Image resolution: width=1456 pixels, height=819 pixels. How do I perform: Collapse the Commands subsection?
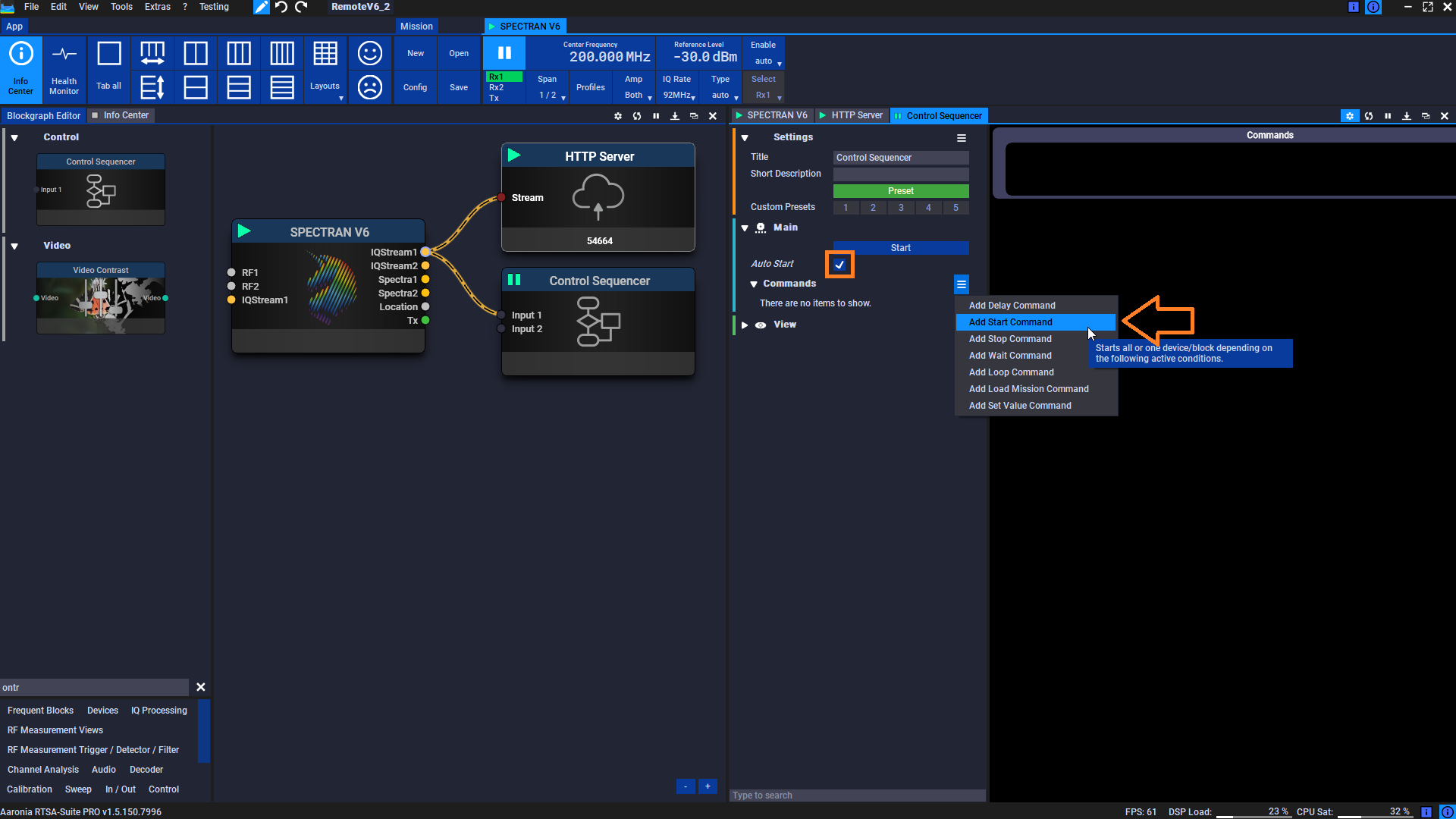point(754,284)
